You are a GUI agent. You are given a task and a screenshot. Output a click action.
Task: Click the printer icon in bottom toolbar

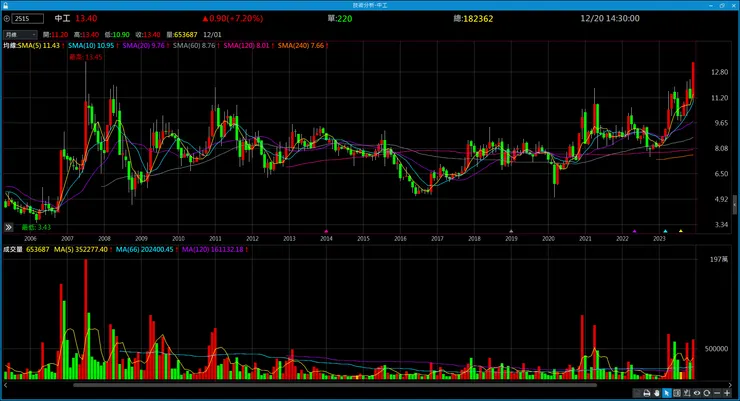[647, 393]
